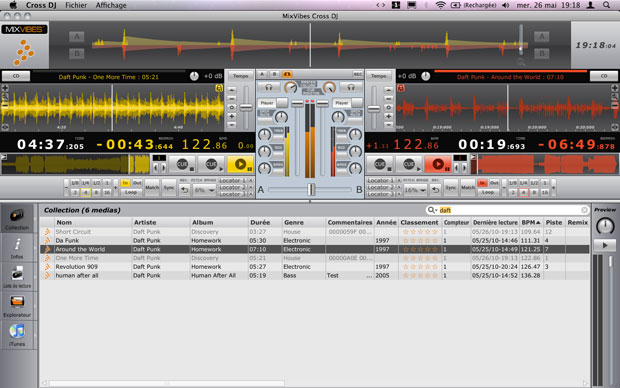620x388 pixels.
Task: Click the orange mixer view icon
Action: [x=287, y=74]
